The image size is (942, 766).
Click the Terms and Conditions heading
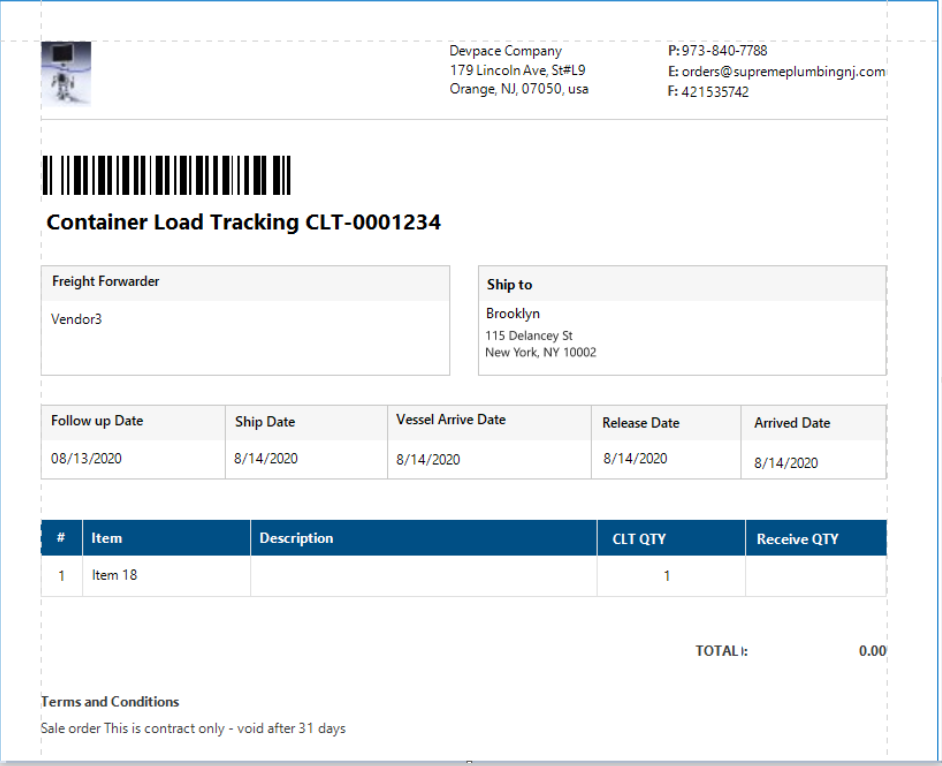click(x=110, y=702)
